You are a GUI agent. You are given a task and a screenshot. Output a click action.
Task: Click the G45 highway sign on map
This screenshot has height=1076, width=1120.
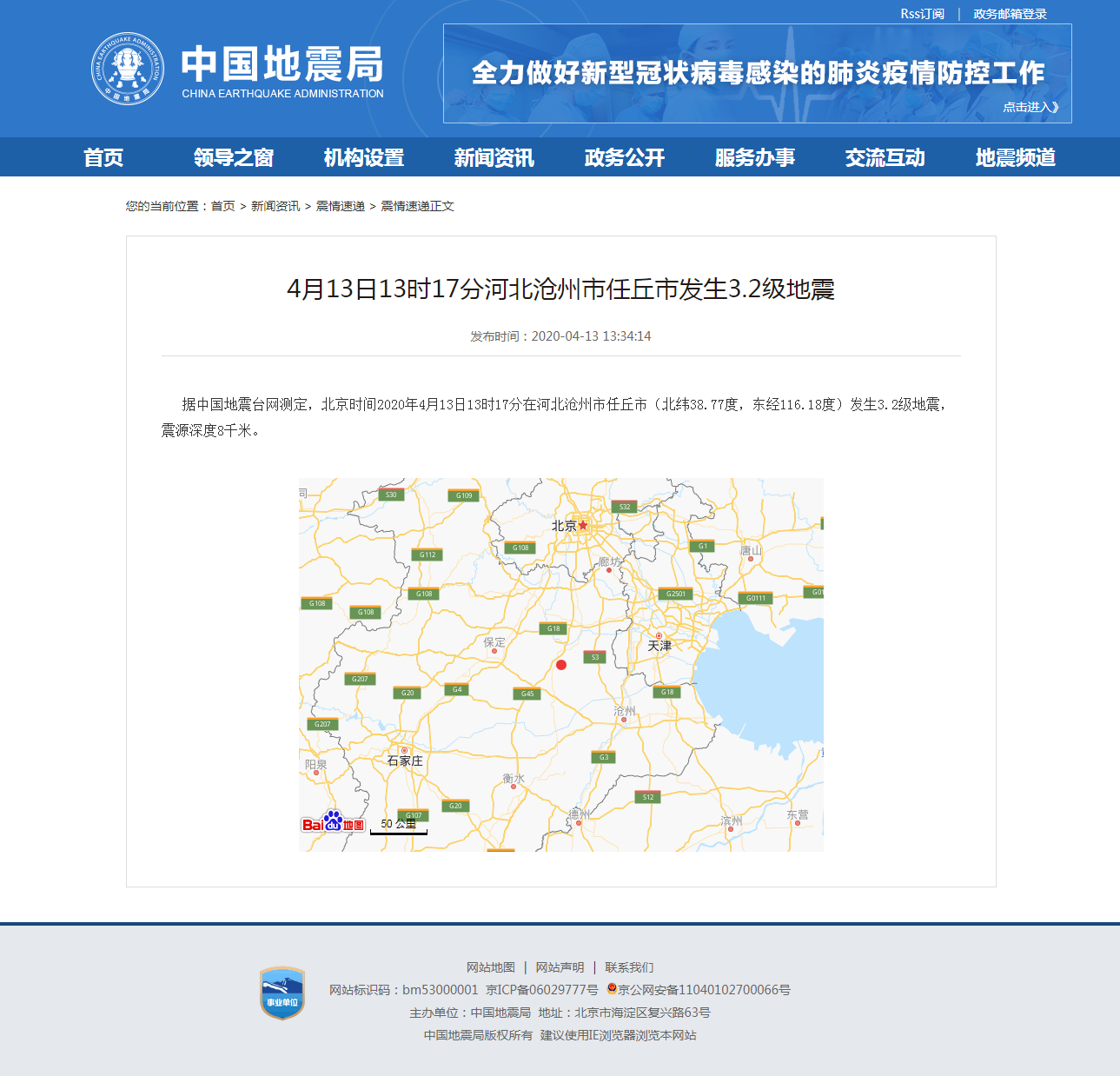(x=527, y=694)
